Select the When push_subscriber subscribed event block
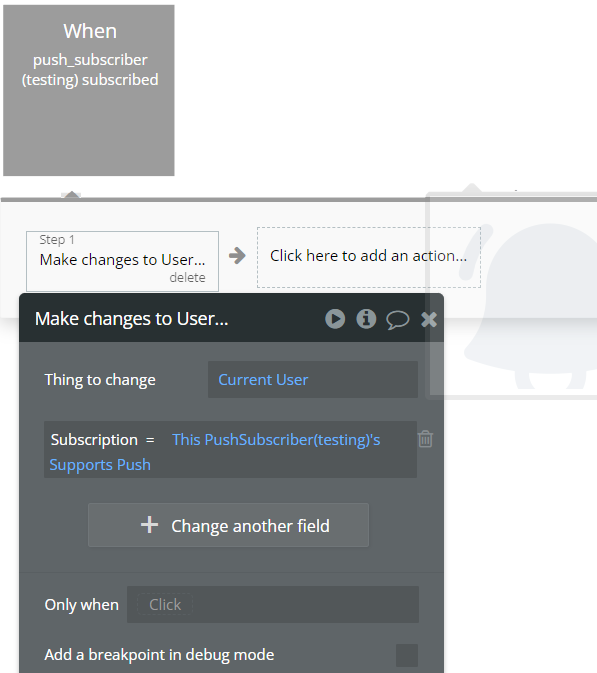 [89, 91]
